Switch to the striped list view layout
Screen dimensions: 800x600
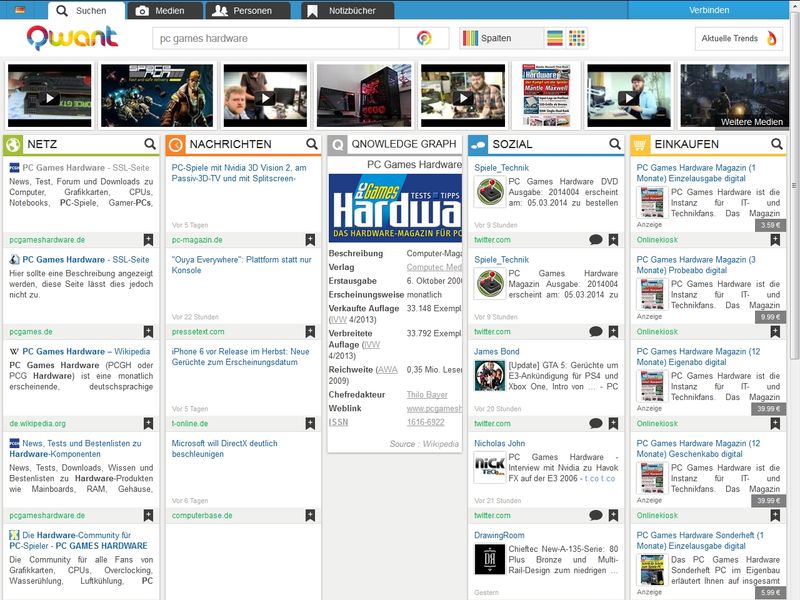pyautogui.click(x=556, y=38)
